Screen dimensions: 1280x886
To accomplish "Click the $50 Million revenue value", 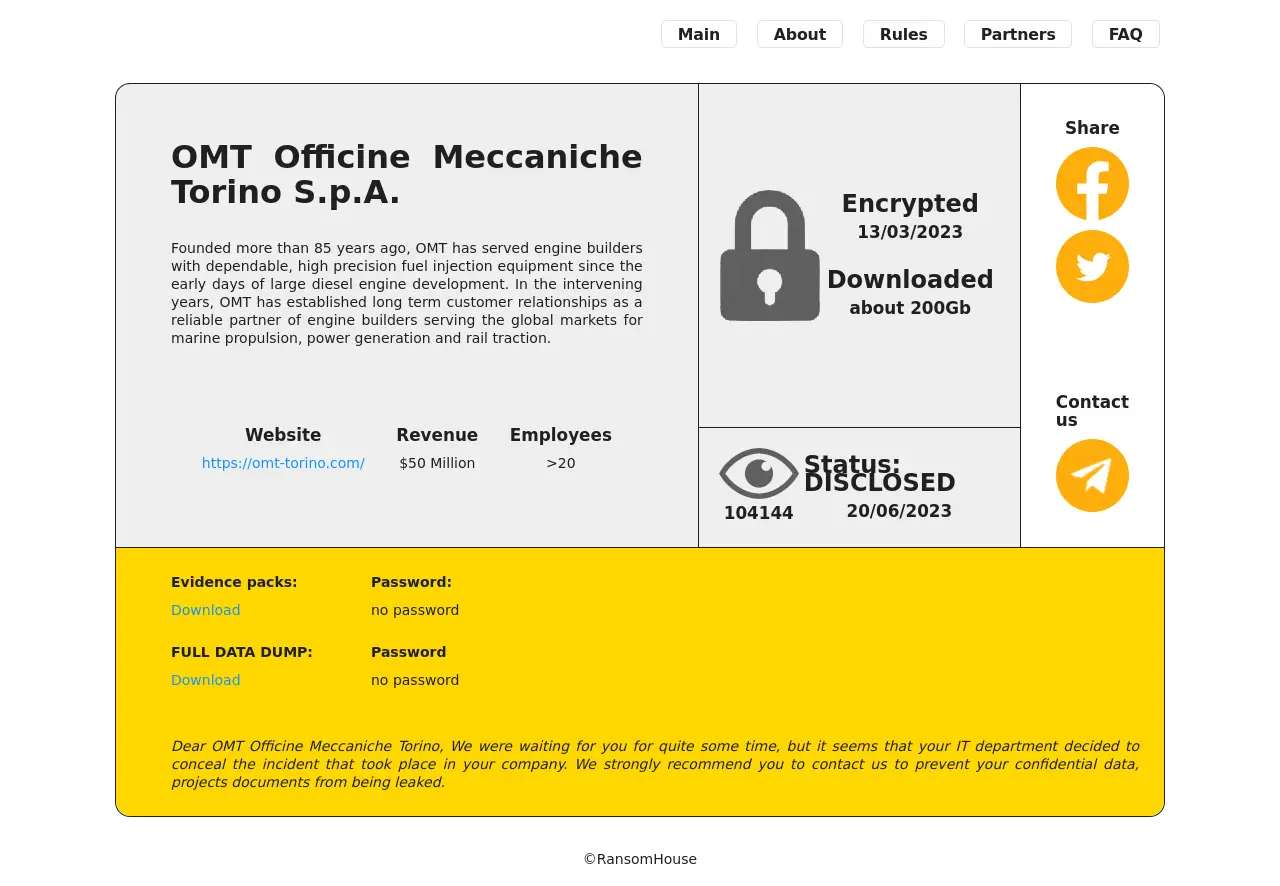I will tap(437, 463).
